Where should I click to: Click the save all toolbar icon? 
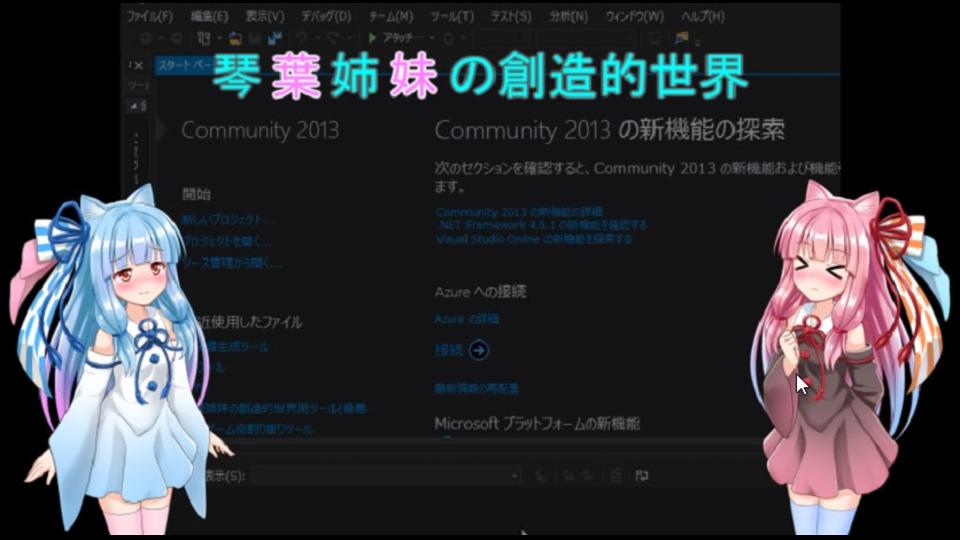pos(274,39)
